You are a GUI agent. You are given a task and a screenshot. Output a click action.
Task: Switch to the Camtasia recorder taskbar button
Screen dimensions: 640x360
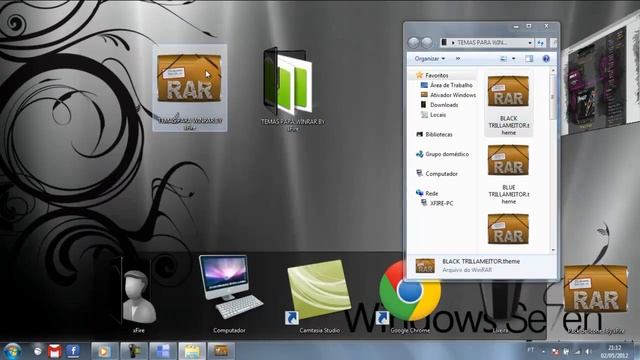pos(133,351)
